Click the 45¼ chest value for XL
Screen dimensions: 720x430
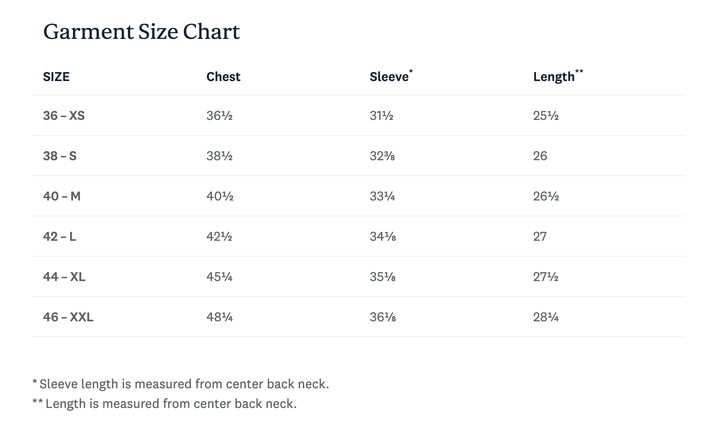click(220, 277)
